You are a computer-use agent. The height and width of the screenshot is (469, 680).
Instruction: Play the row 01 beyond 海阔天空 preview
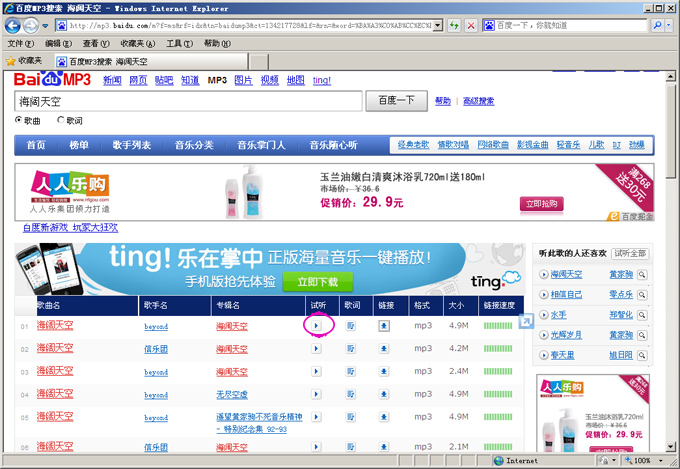click(316, 325)
